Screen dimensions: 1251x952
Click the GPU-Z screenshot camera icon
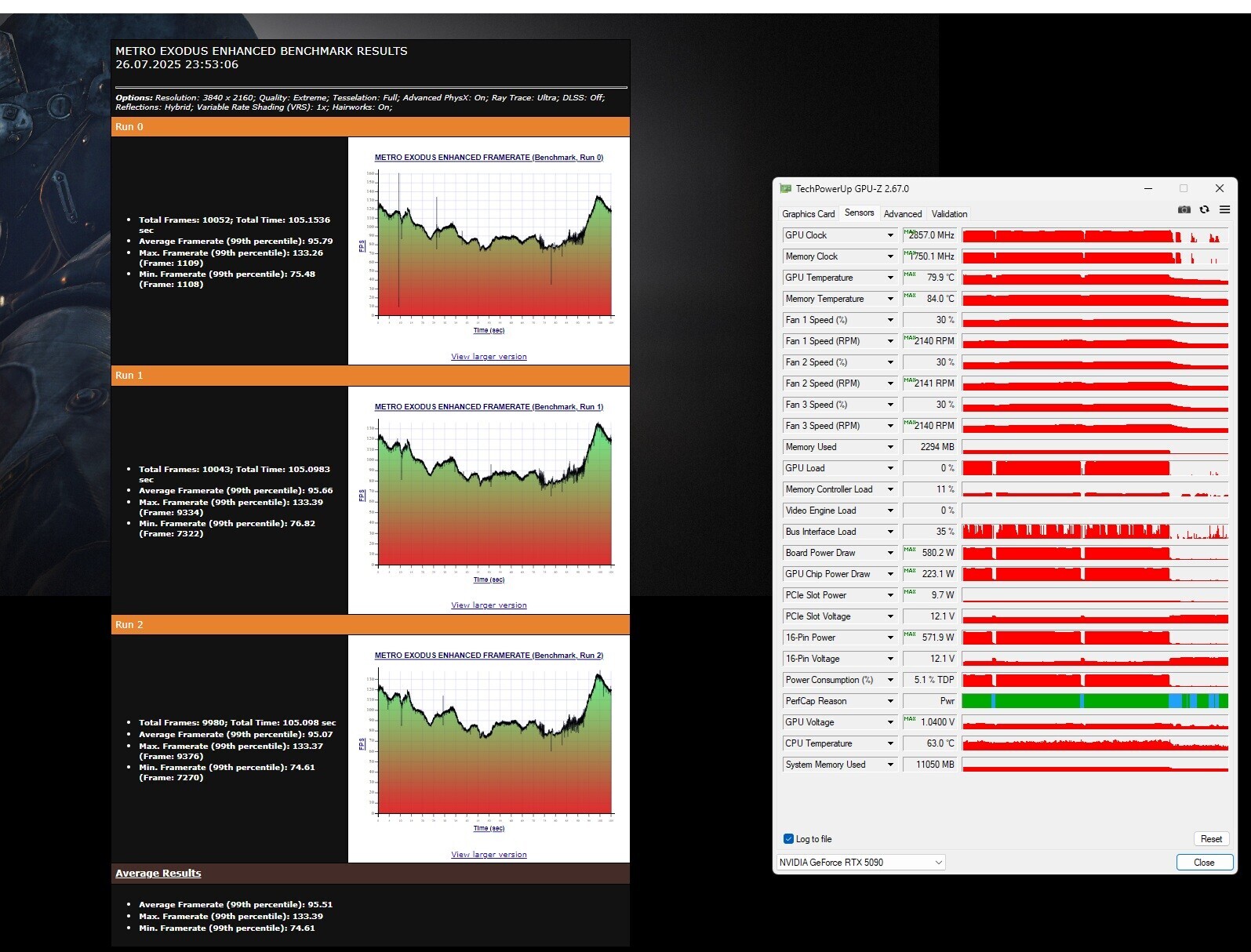pos(1184,210)
